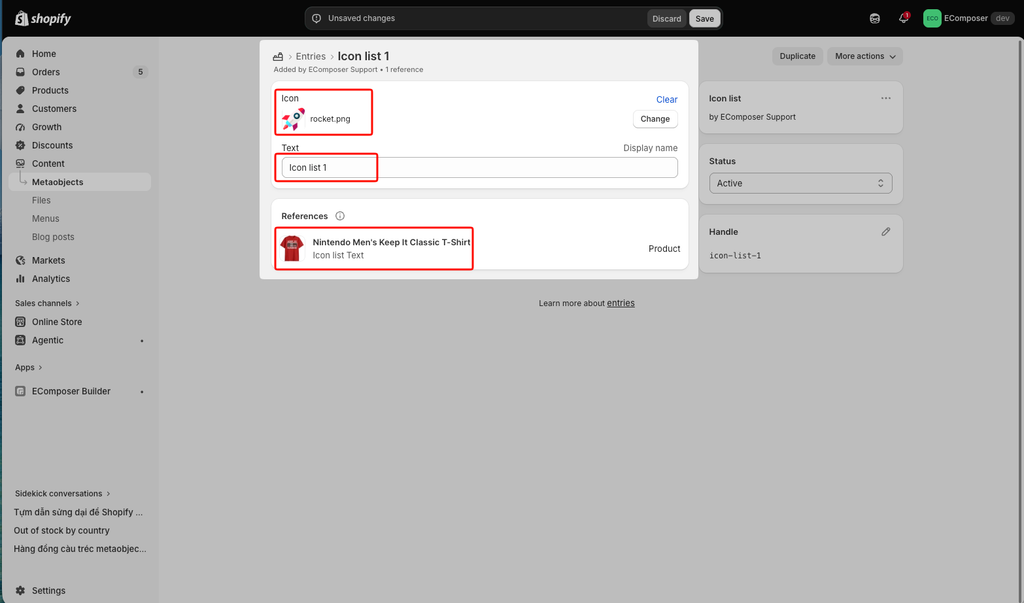Screen dimensions: 1024x603
Task: Open the Analytics bar chart icon
Action: click(20, 278)
